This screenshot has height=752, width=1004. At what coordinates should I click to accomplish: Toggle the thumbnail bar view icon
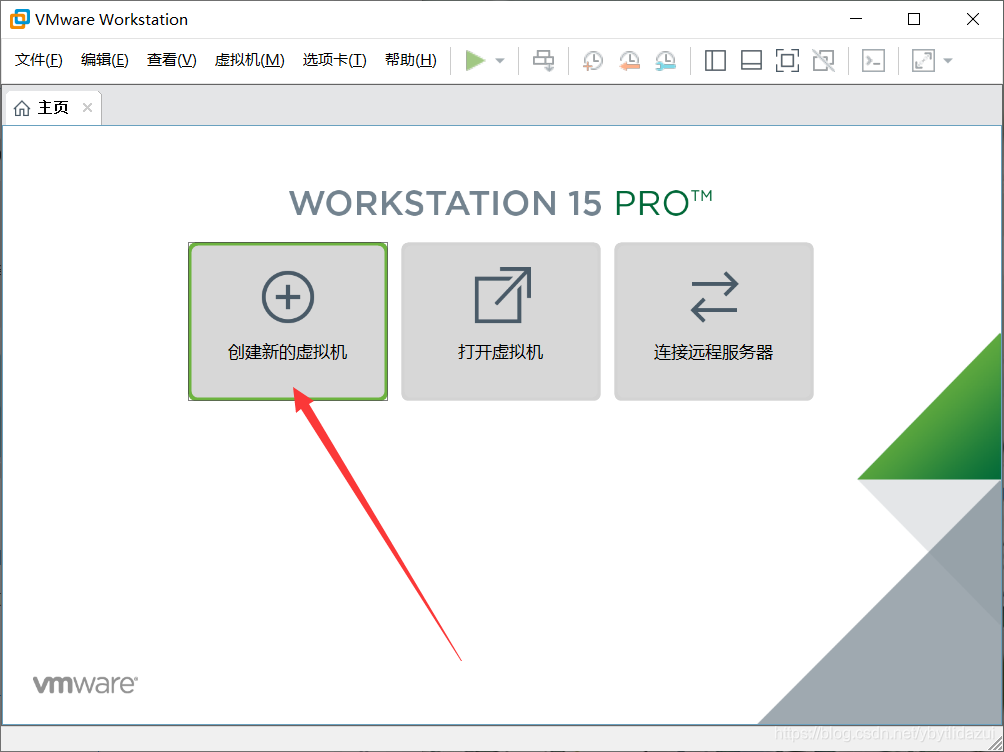[x=751, y=61]
